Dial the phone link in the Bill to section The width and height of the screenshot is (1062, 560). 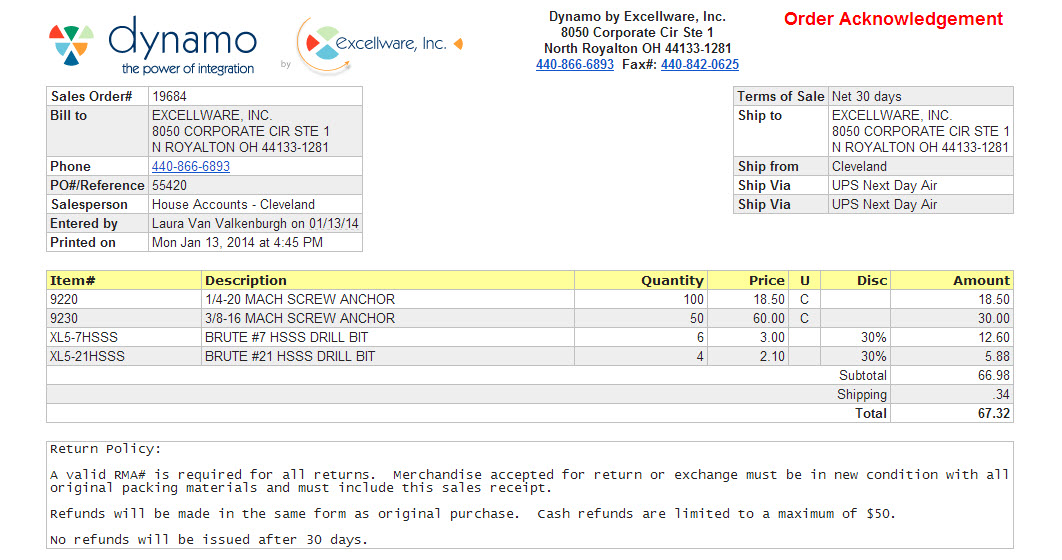191,167
